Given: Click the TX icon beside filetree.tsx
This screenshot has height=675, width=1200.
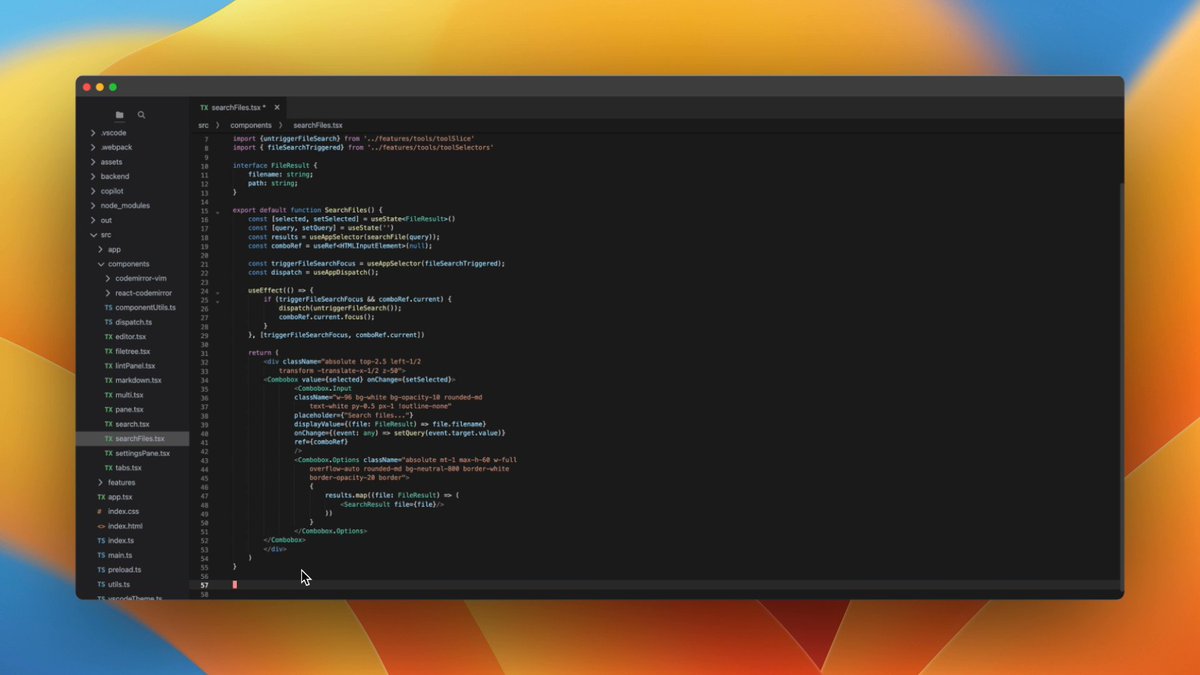Looking at the screenshot, I should point(108,351).
